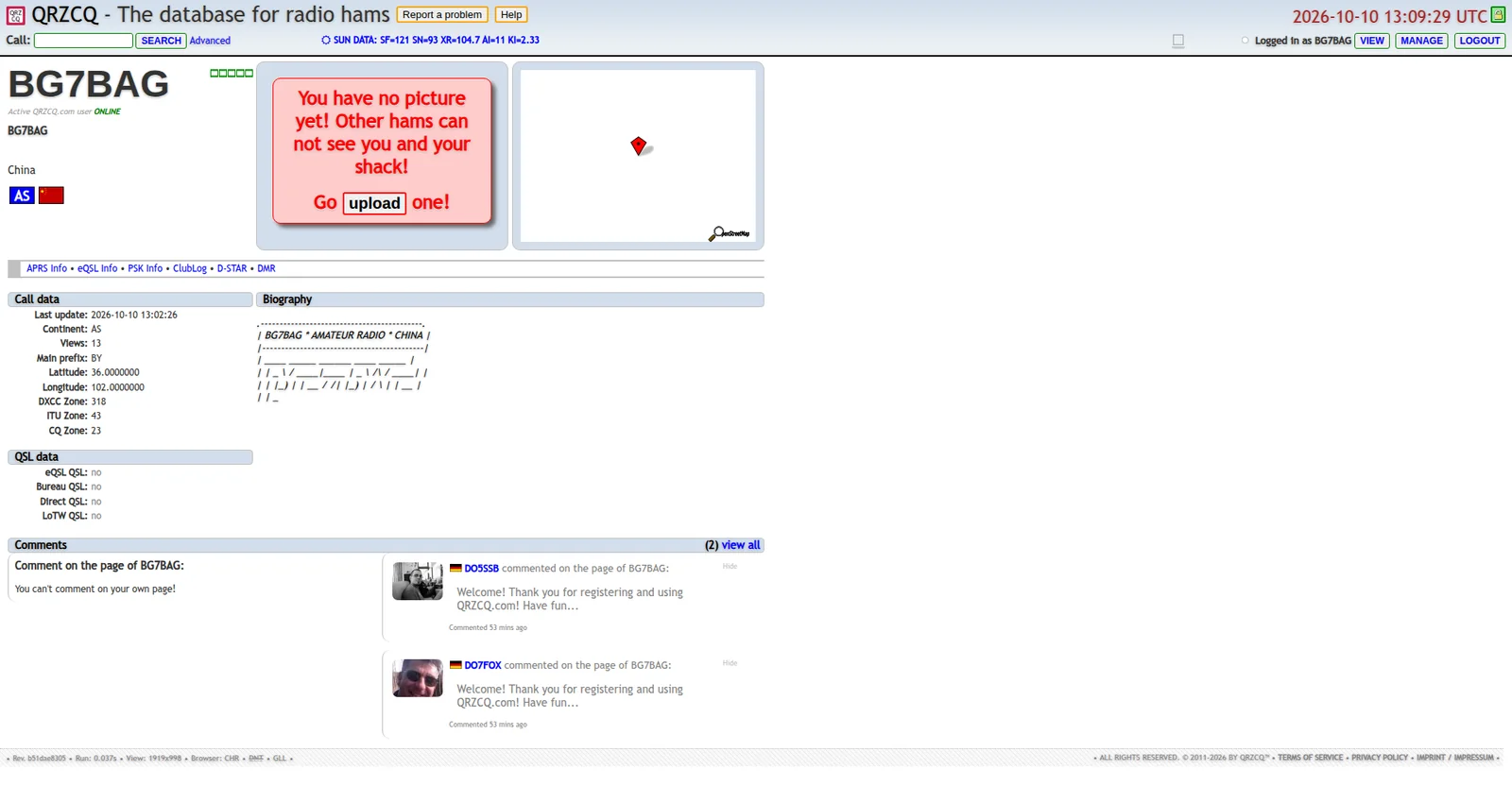
Task: Click the red map location marker
Action: (x=639, y=145)
